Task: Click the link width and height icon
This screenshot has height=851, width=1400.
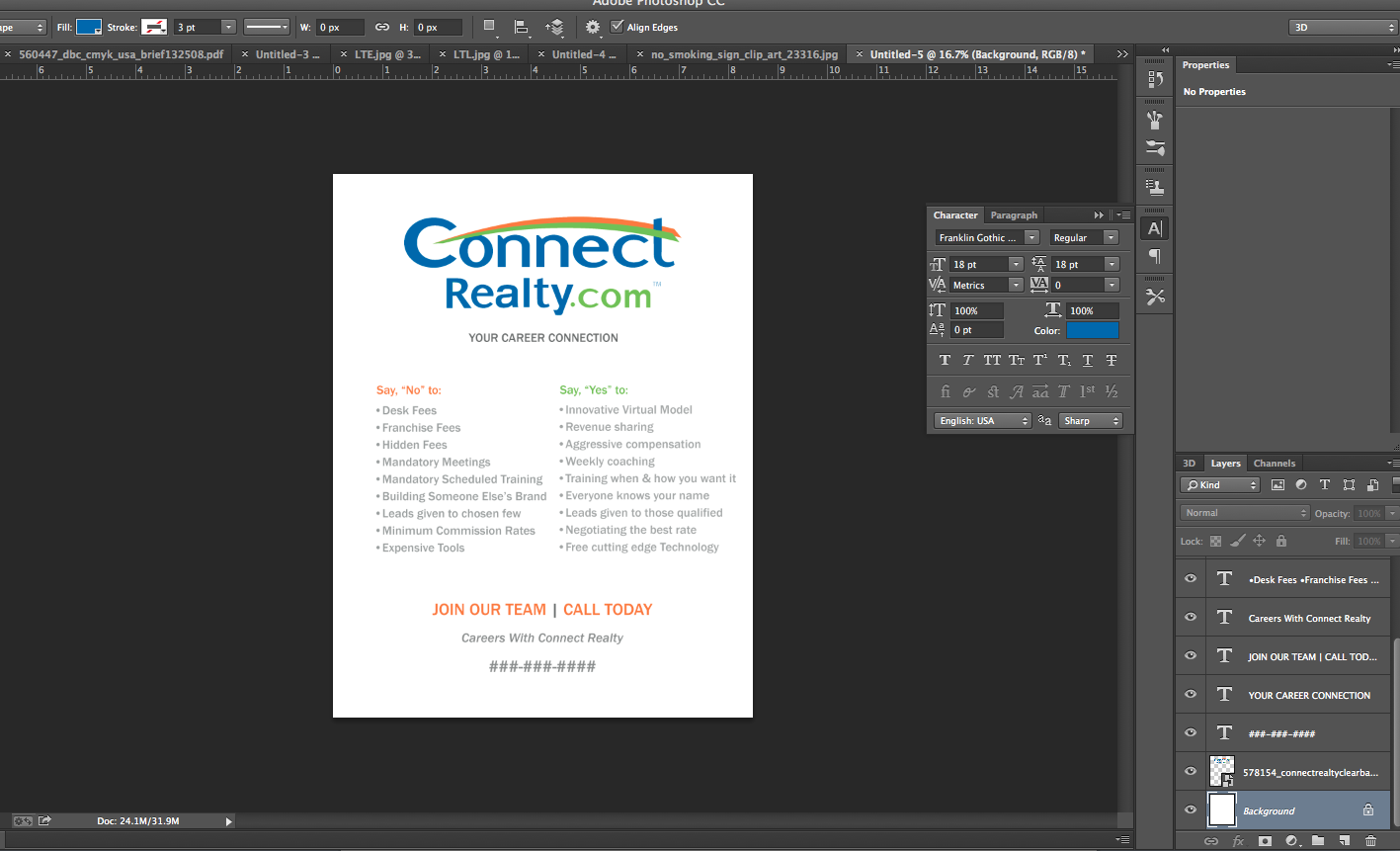Action: coord(382,28)
